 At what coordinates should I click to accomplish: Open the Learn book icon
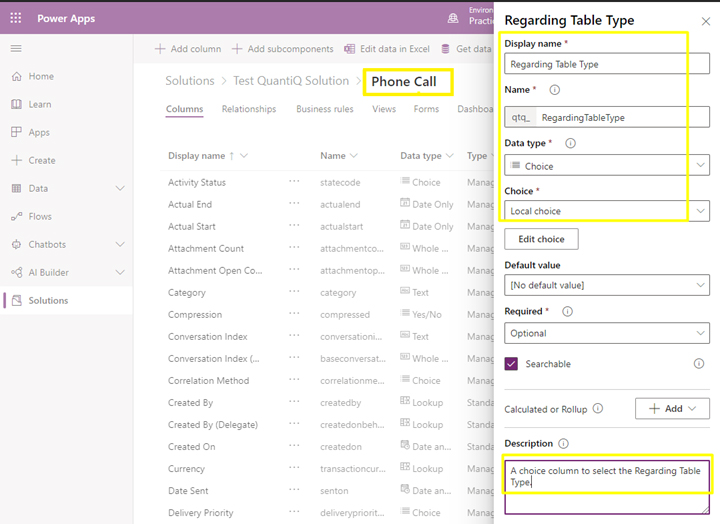click(17, 104)
